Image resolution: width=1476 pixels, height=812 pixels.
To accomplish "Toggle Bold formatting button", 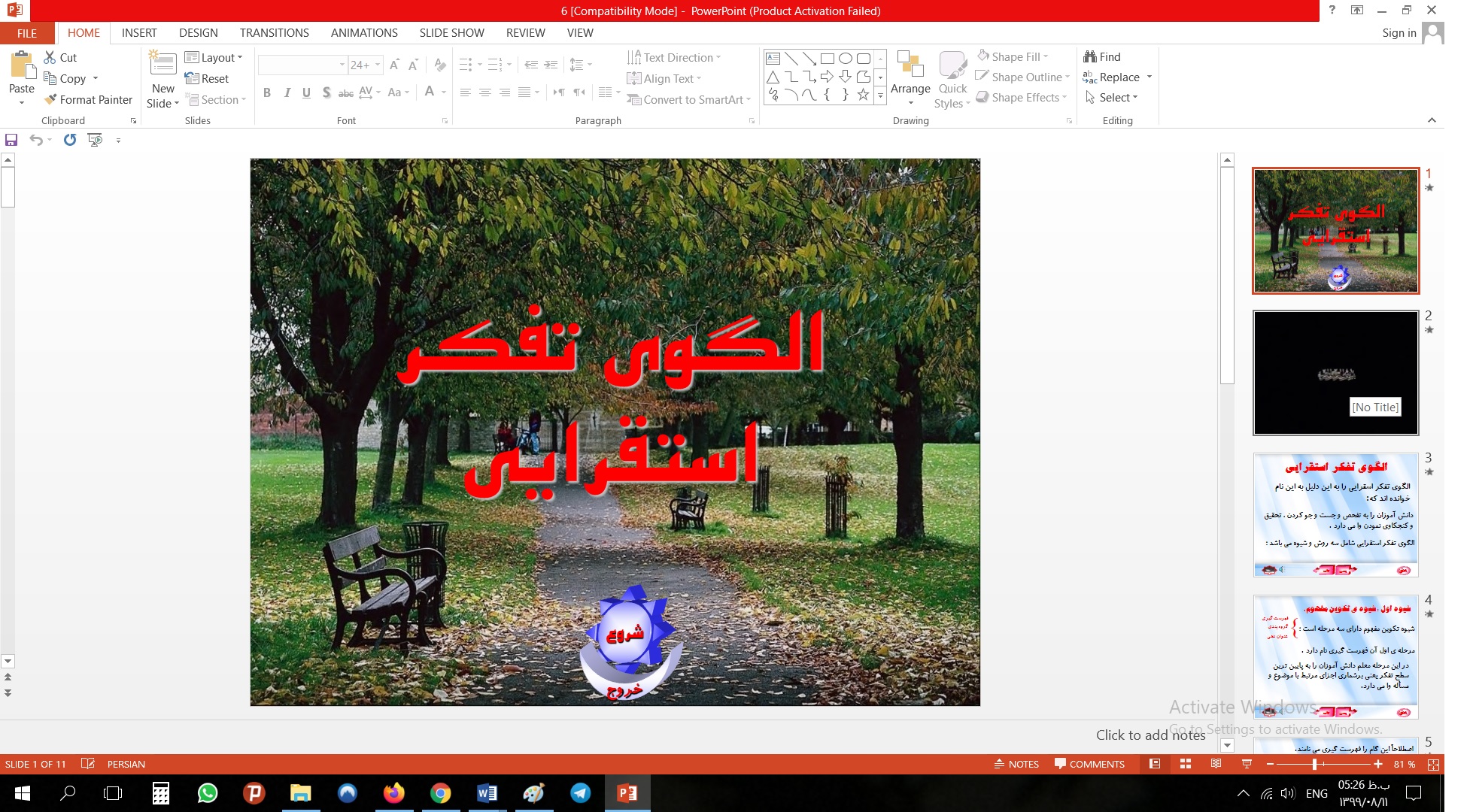I will (267, 92).
